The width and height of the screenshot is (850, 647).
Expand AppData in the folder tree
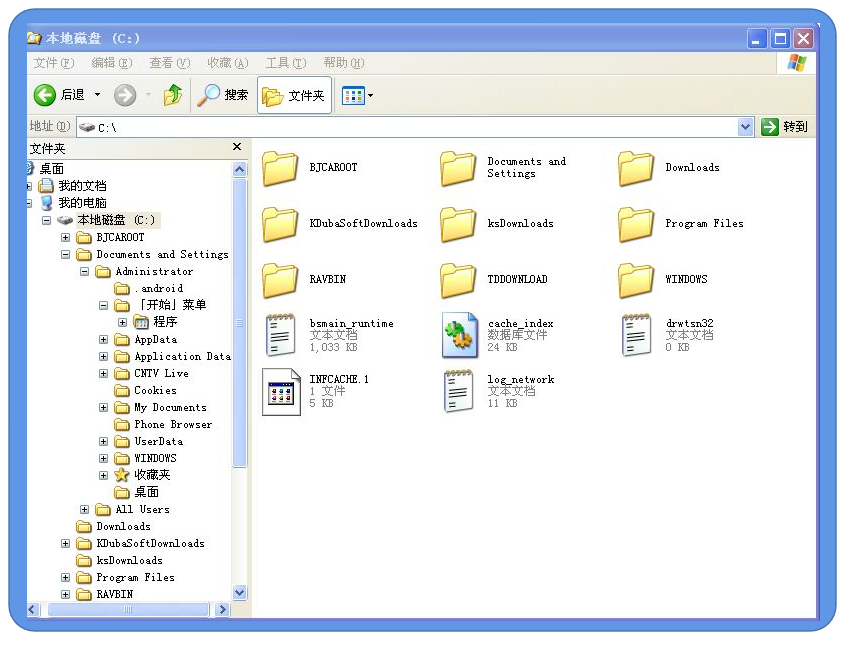pos(104,340)
